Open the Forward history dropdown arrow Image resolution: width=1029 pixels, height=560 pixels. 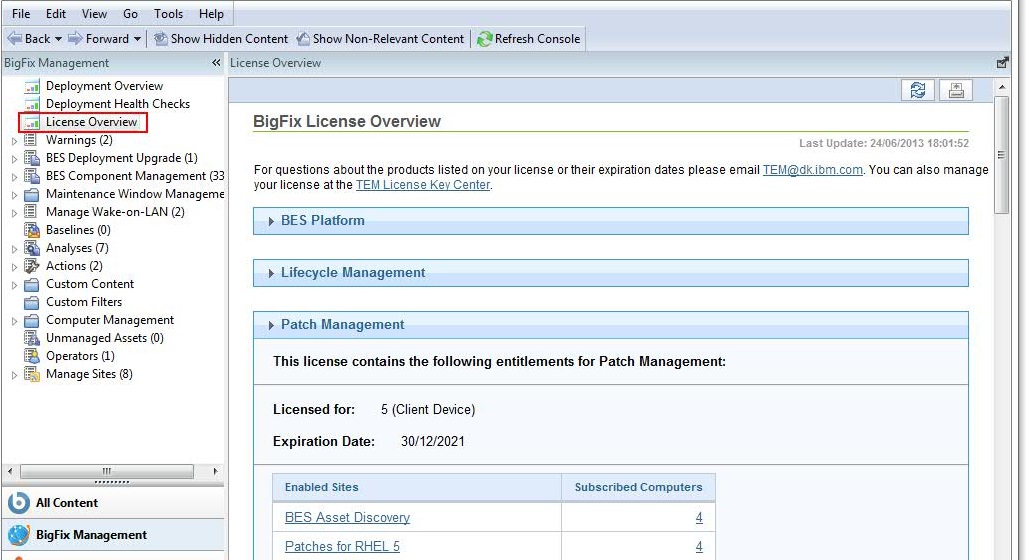(137, 39)
